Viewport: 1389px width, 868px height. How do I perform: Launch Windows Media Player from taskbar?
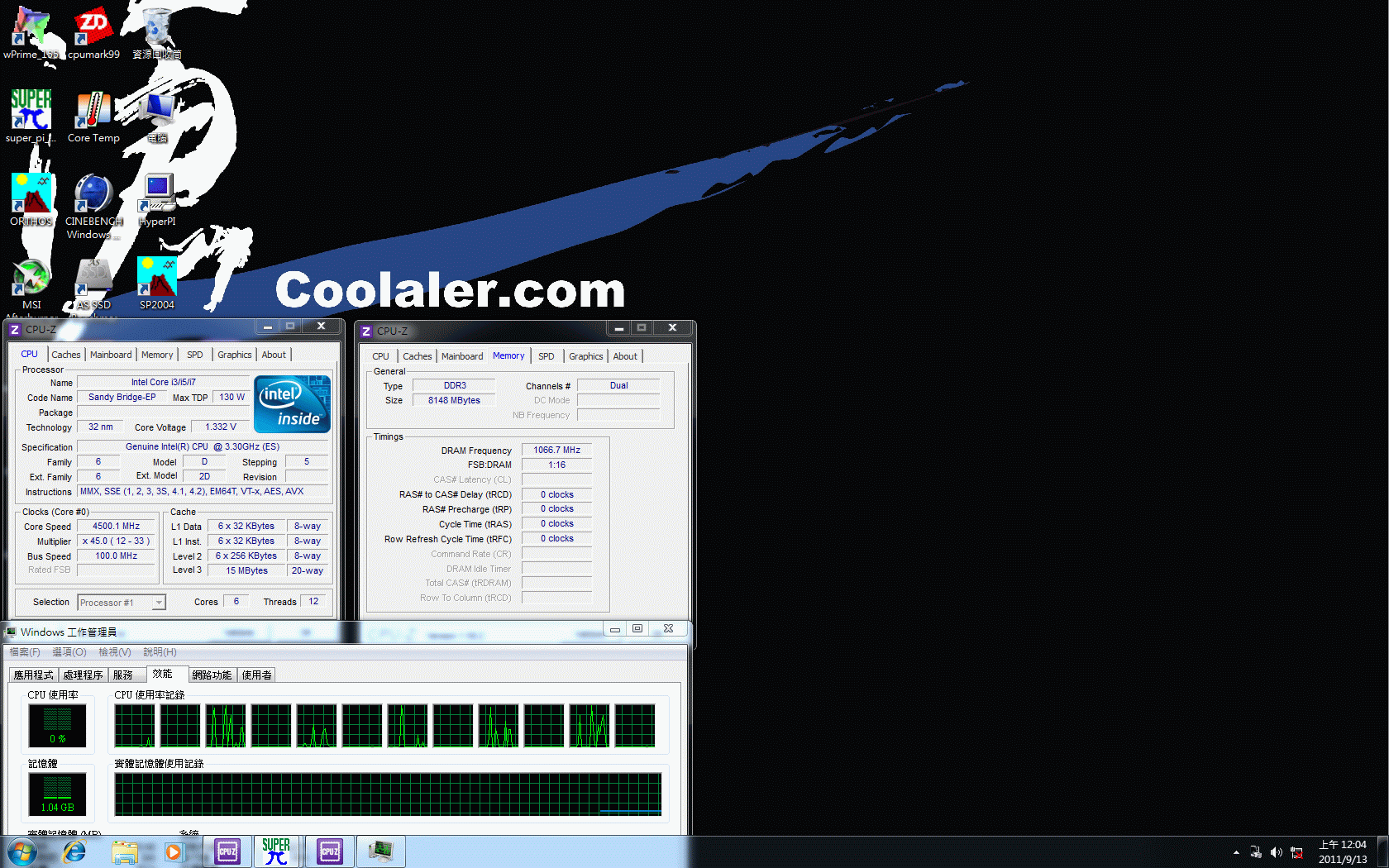(x=173, y=851)
